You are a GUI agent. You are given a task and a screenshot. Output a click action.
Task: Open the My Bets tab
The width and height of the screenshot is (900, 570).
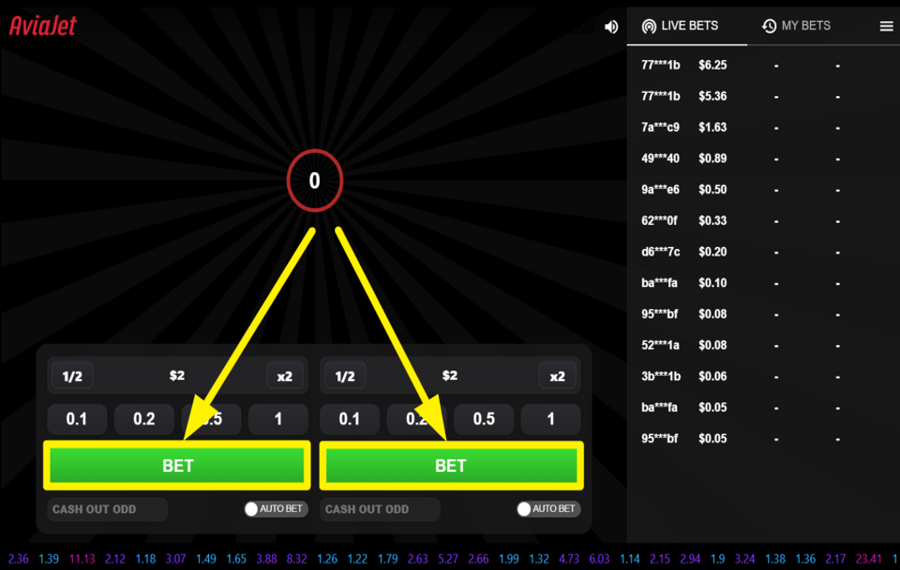click(796, 25)
